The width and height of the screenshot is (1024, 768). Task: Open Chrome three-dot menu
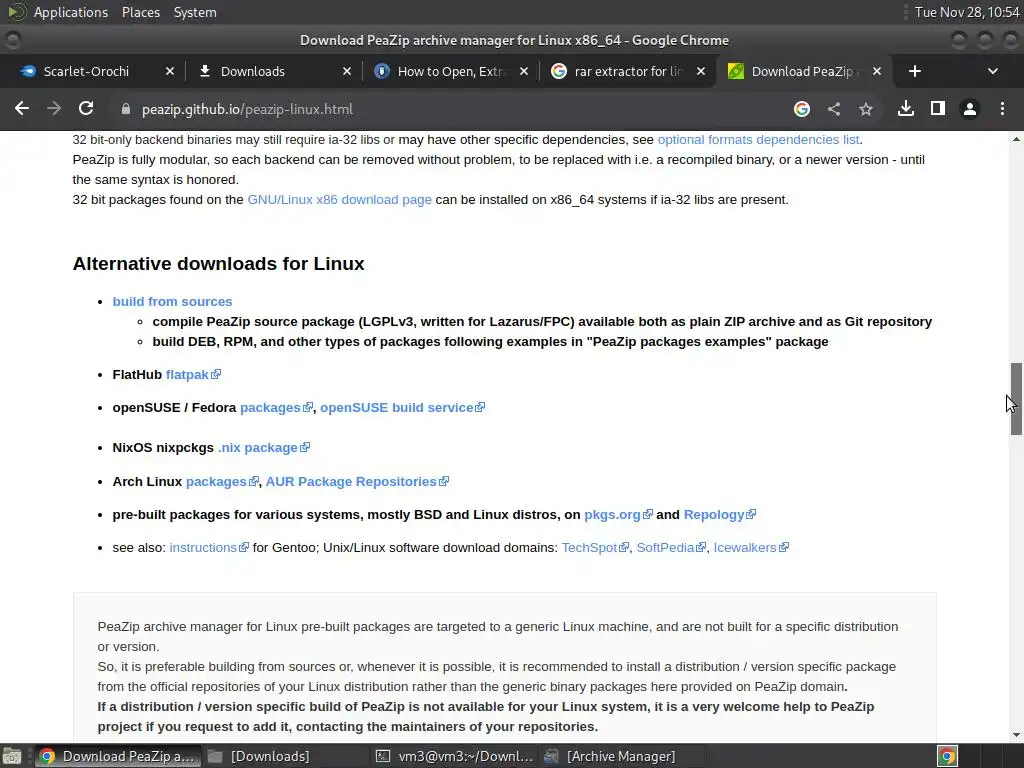(1002, 108)
